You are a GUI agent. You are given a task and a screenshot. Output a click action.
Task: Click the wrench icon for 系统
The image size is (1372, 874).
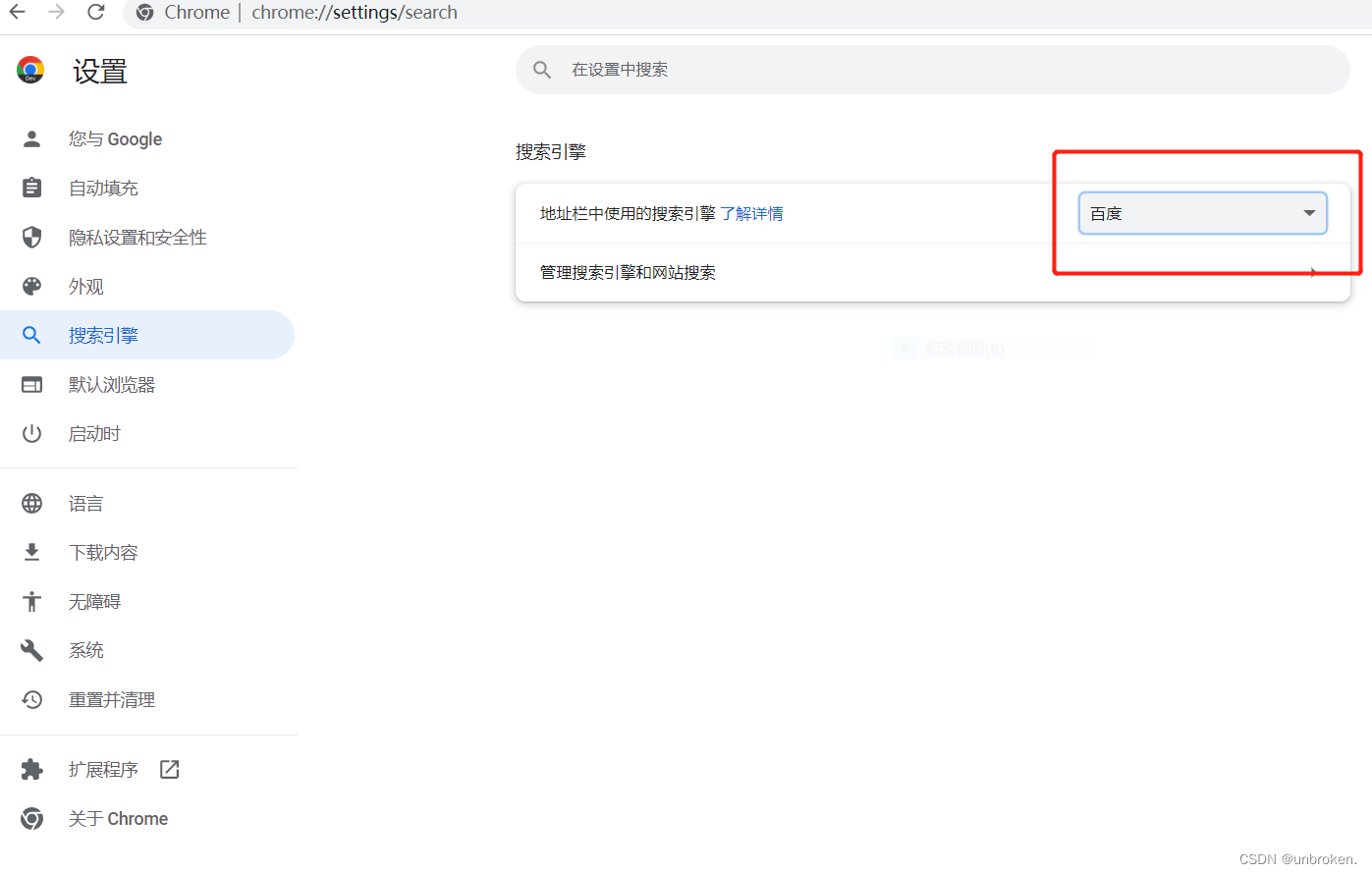point(31,650)
